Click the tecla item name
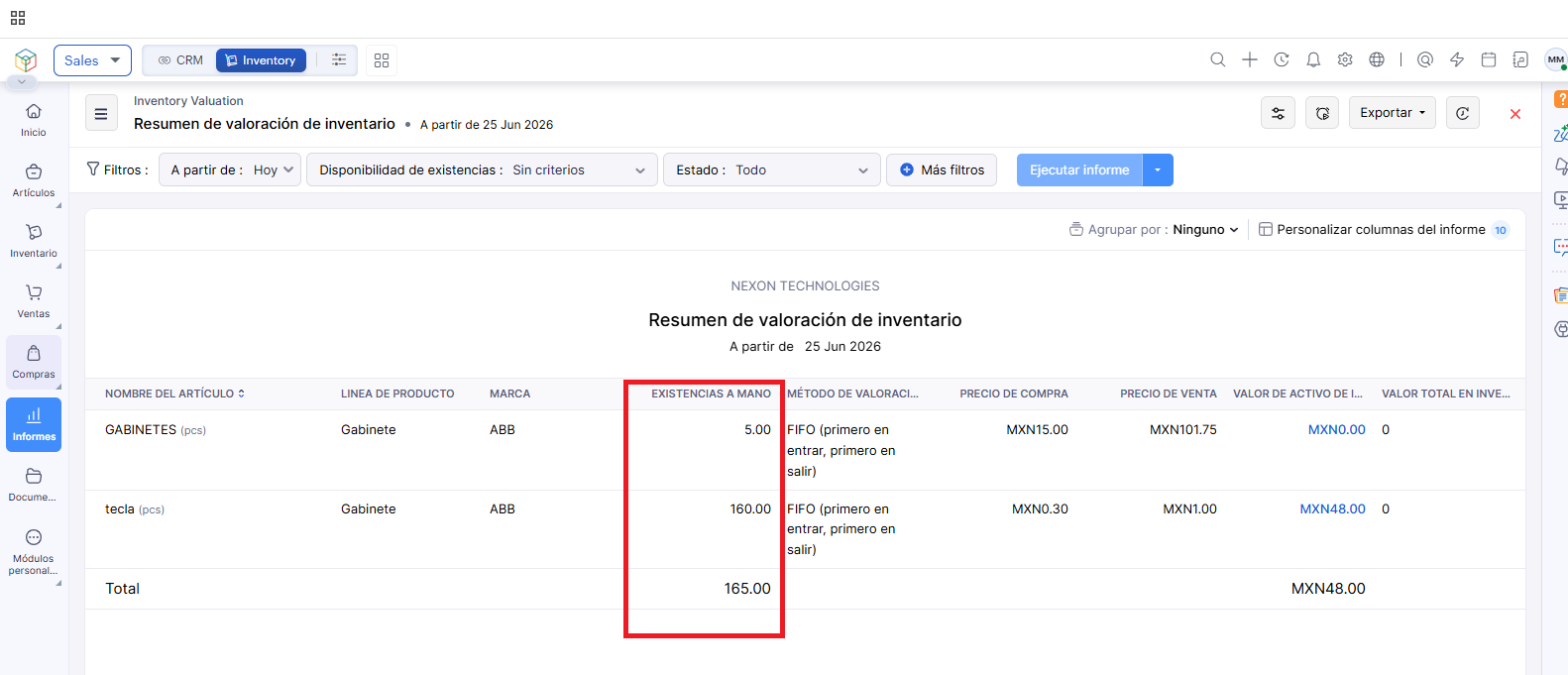 coord(120,508)
